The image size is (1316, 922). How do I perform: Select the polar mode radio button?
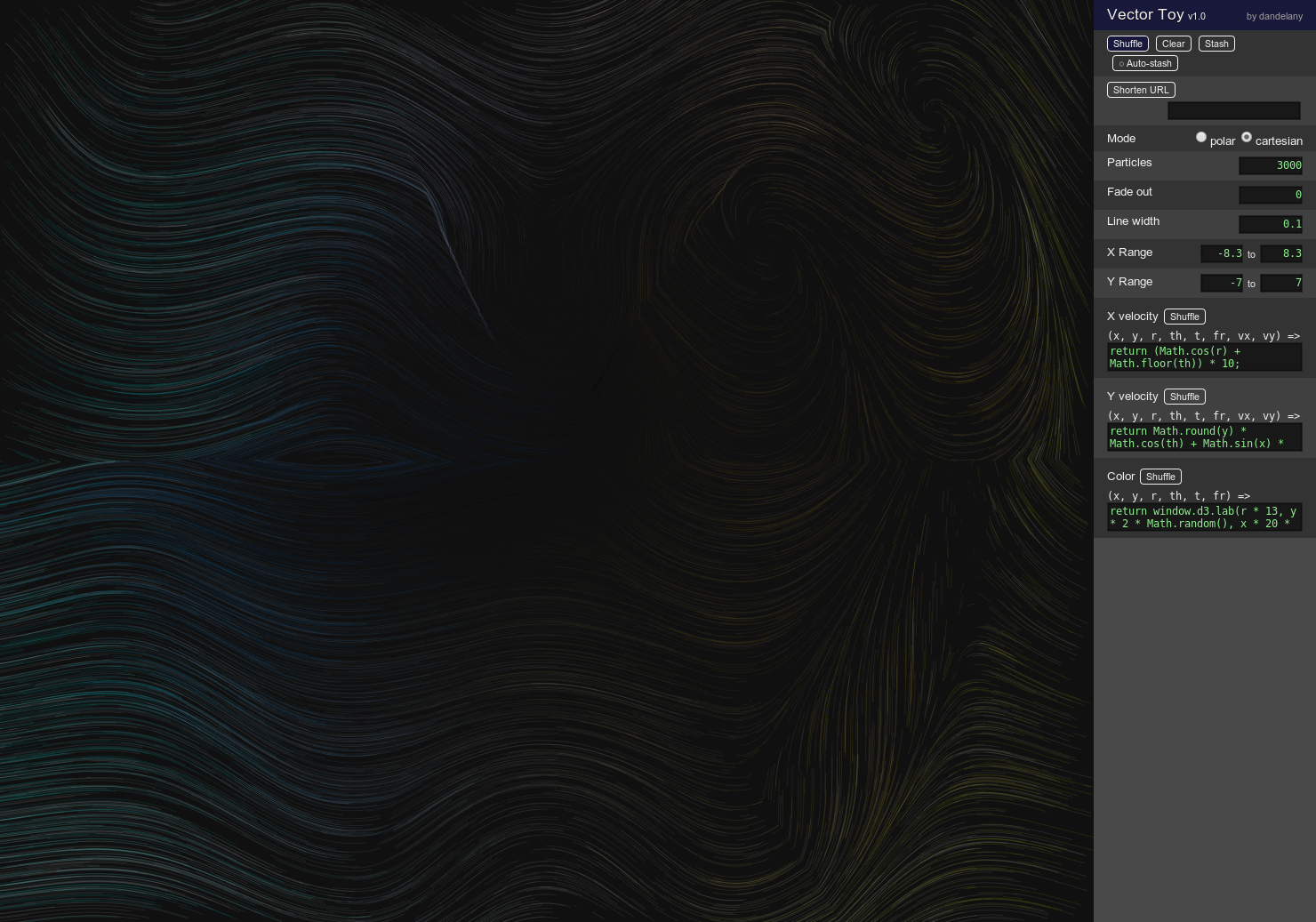point(1201,137)
